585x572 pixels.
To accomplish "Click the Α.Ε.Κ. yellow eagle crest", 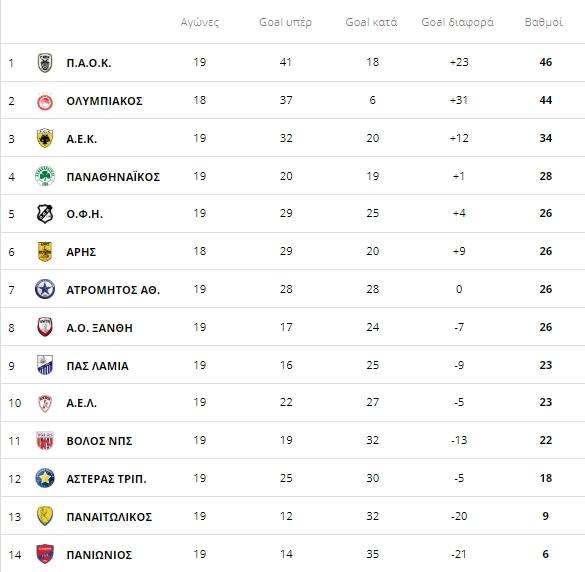I will (x=45, y=138).
